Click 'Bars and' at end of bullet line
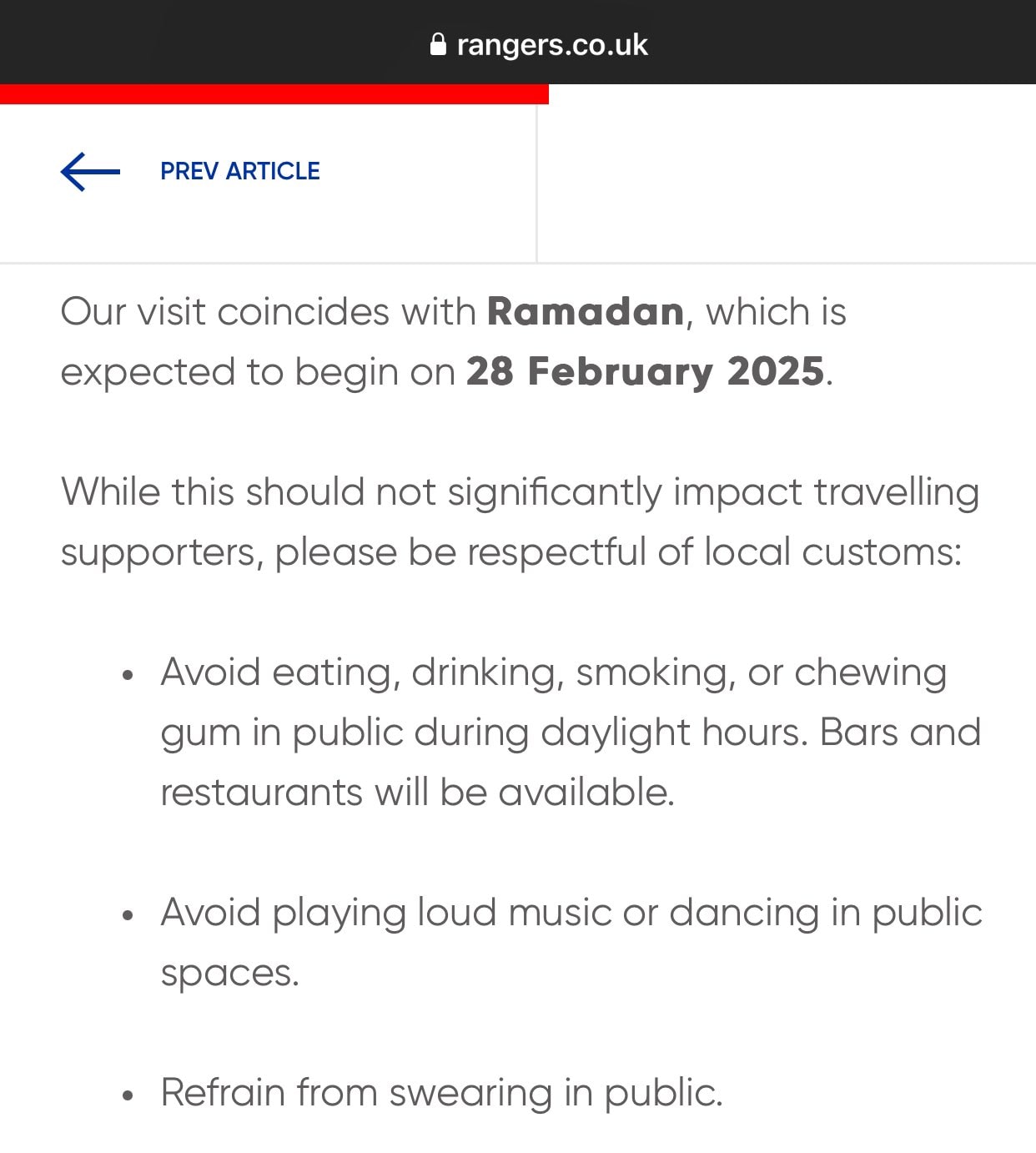Image resolution: width=1036 pixels, height=1153 pixels. point(900,733)
